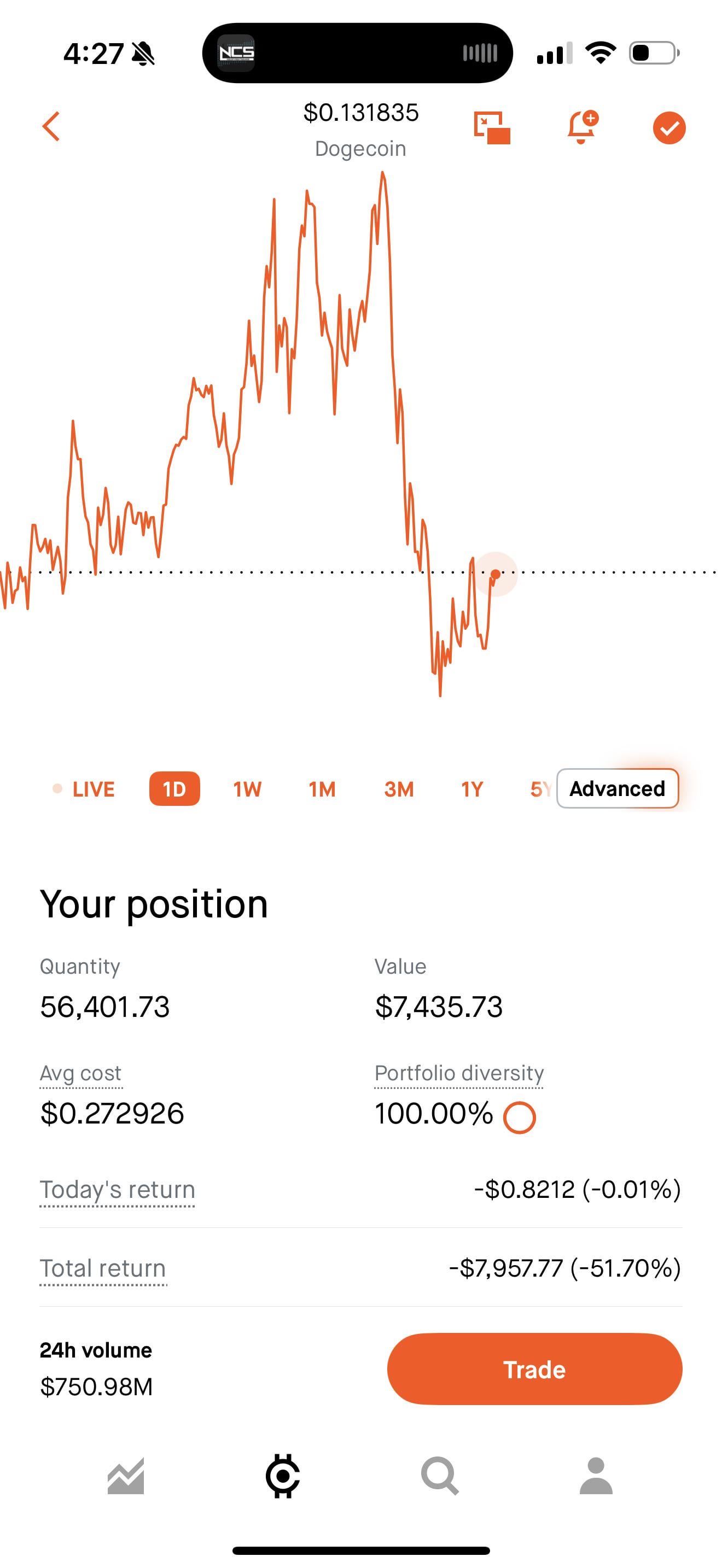Screen dimensions: 722x1568
Task: Tap the portfolio diversity circle icon
Action: pyautogui.click(x=519, y=1118)
